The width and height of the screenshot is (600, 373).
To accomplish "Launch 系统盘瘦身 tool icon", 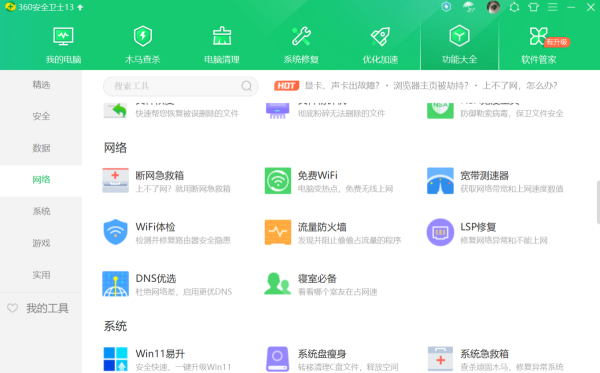I will 278,359.
